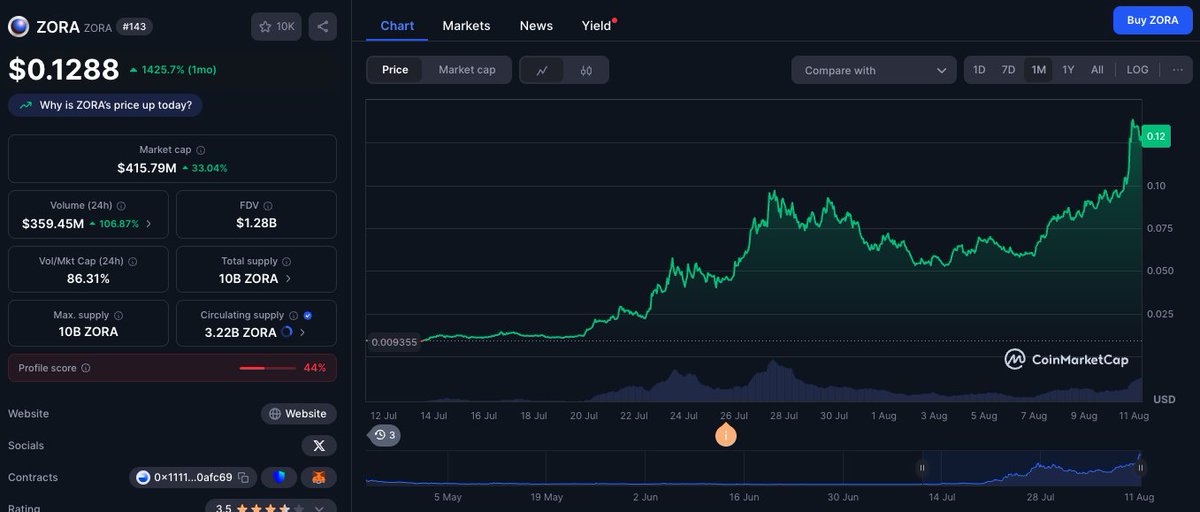
Task: Switch to line chart view icon
Action: point(542,70)
